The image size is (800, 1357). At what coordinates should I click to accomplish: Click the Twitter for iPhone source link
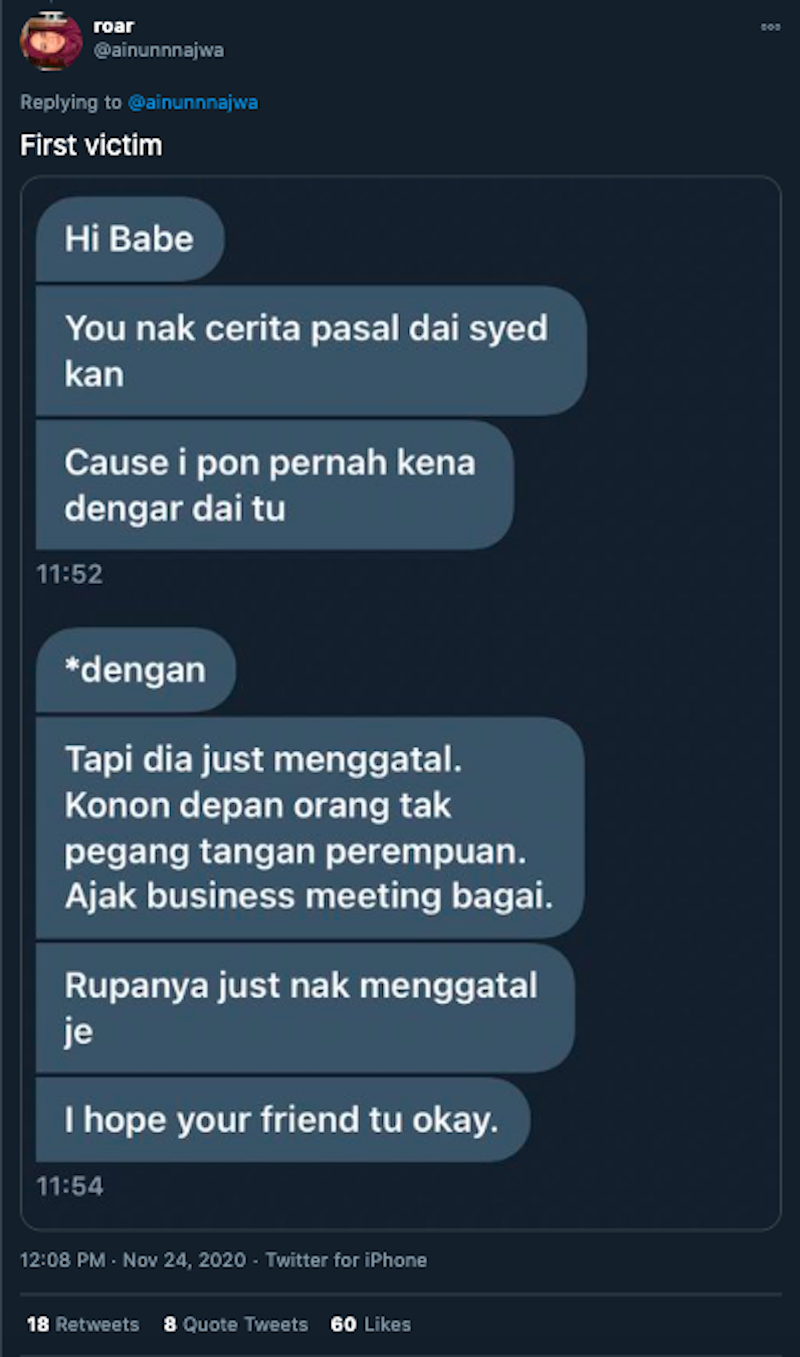346,1260
